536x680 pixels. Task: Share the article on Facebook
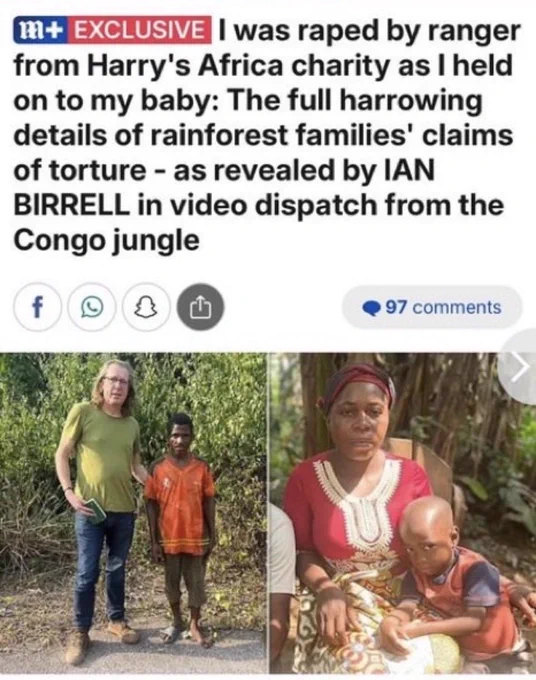pos(37,307)
